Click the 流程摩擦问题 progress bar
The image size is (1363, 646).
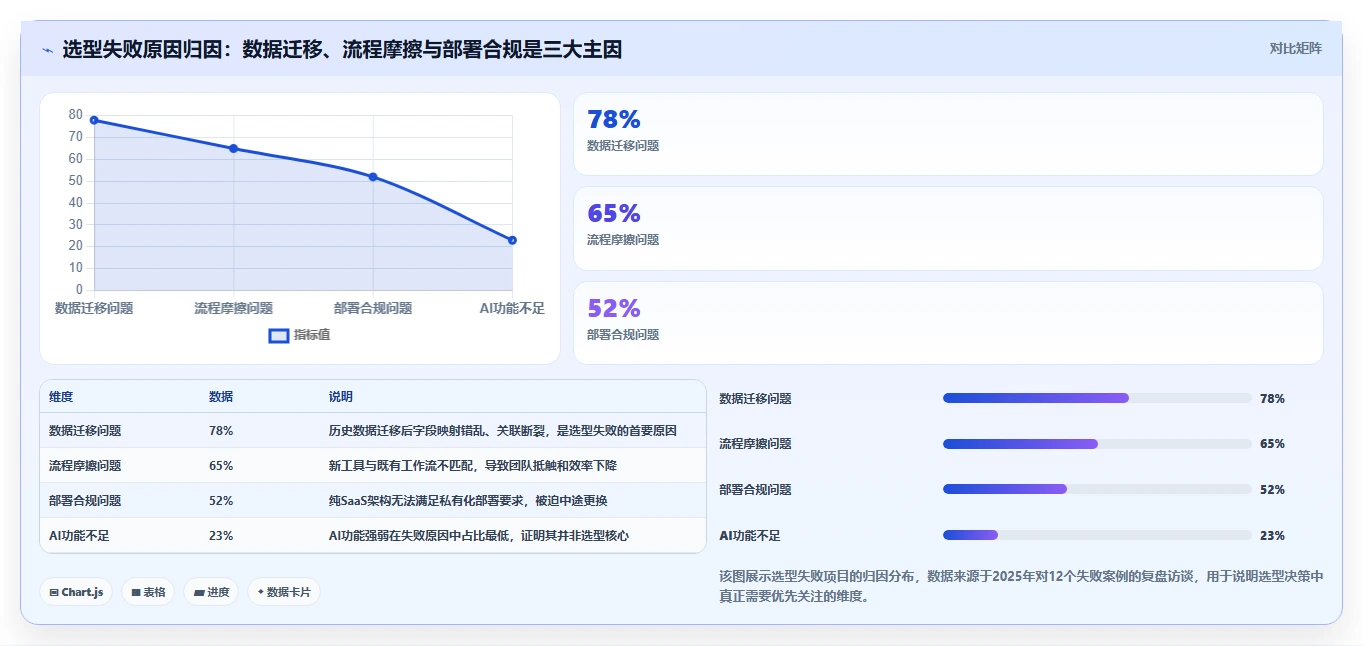[x=1097, y=444]
